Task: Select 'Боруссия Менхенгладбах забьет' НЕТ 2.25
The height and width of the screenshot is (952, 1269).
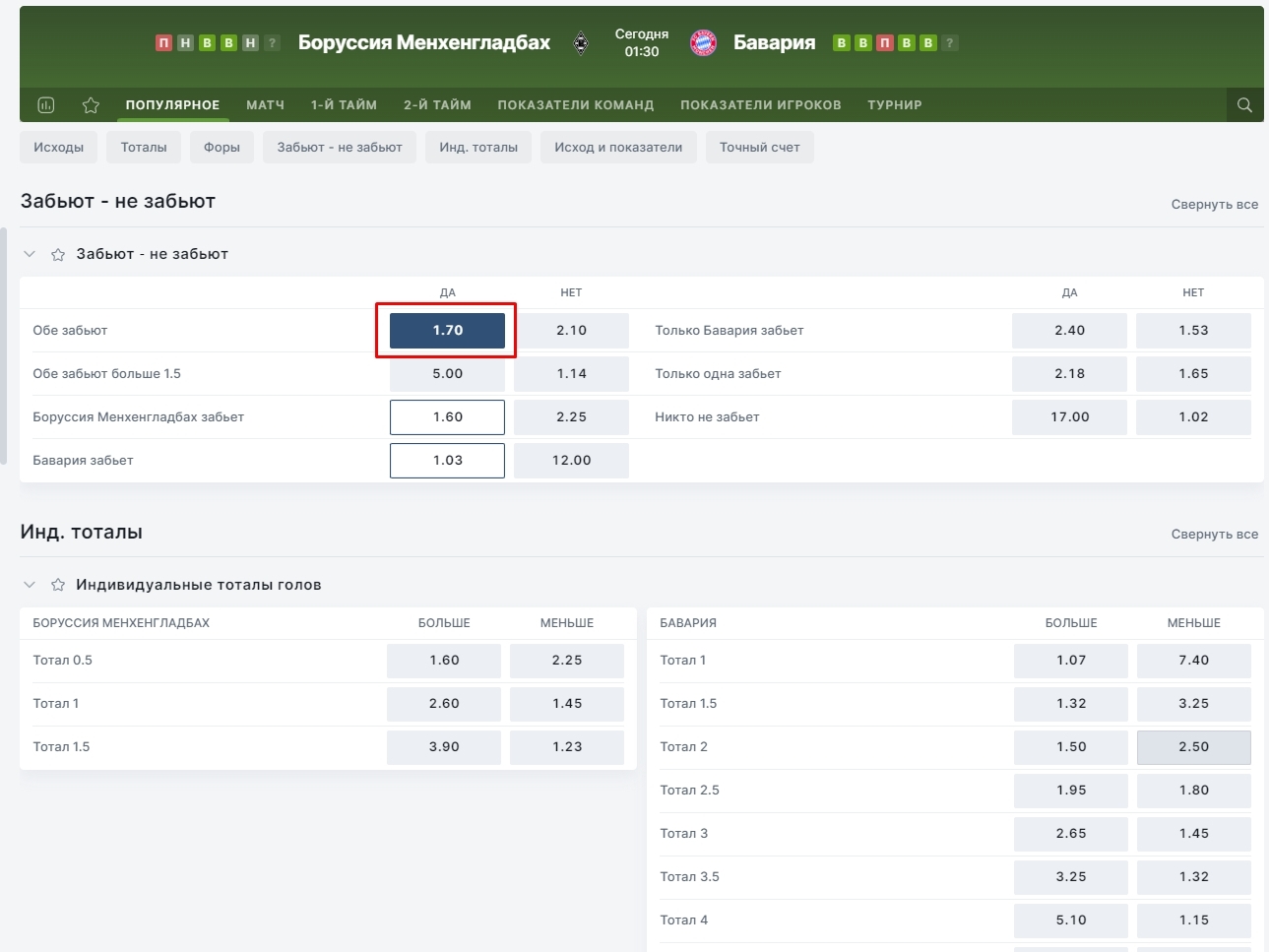Action: (571, 417)
